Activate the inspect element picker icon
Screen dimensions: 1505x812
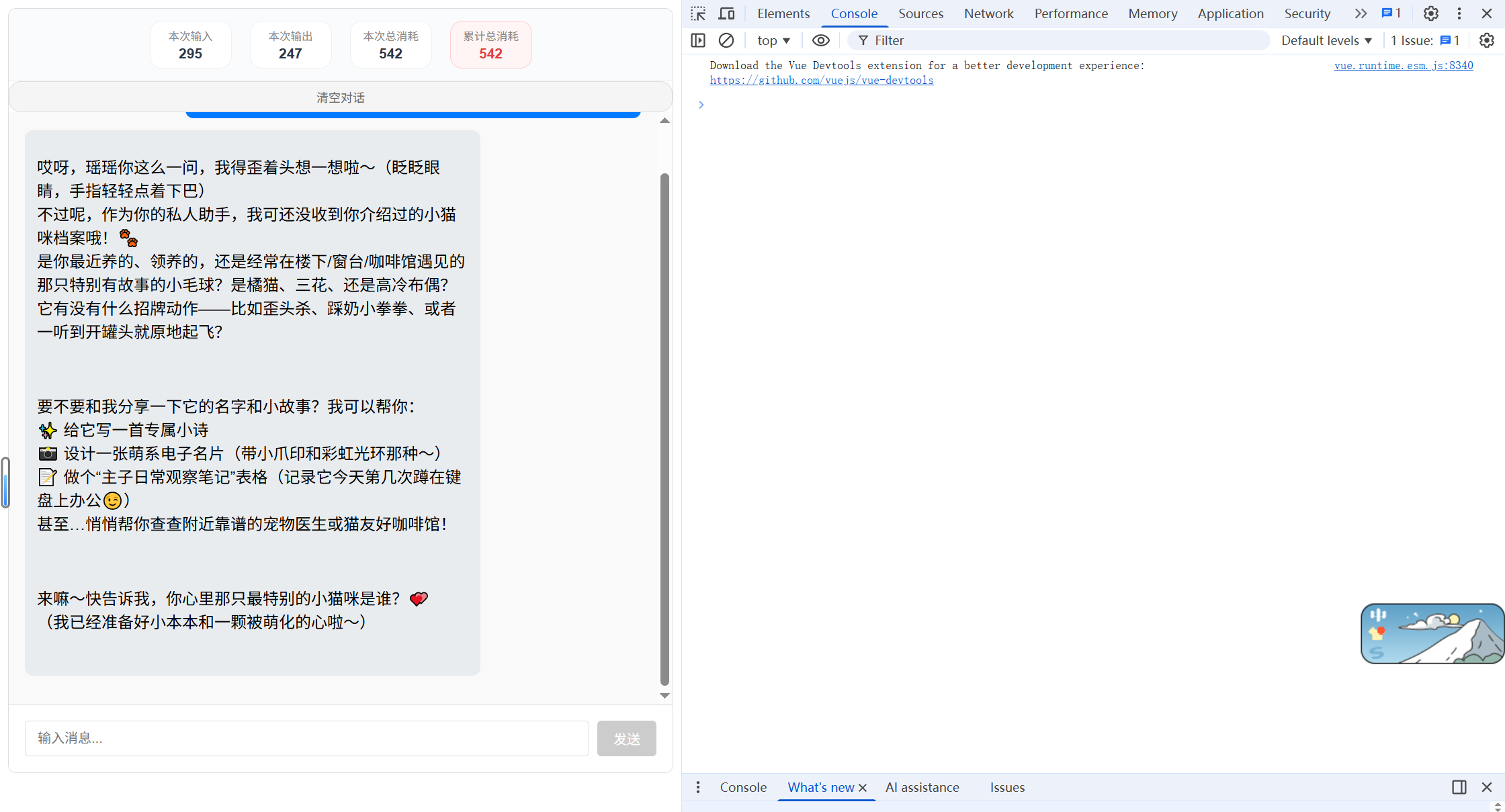pos(698,13)
